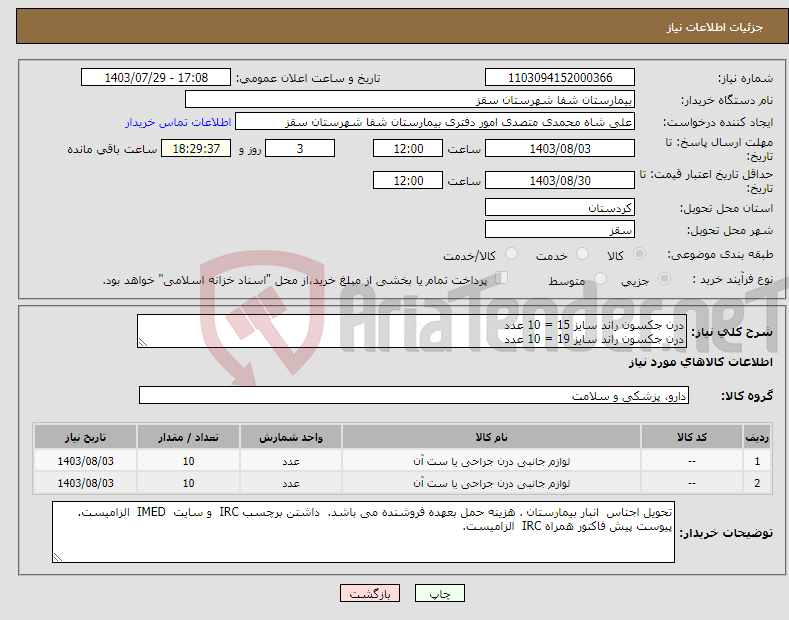Image resolution: width=789 pixels, height=620 pixels.
Task: Click quantity 10 in row 1
Action: pos(188,461)
